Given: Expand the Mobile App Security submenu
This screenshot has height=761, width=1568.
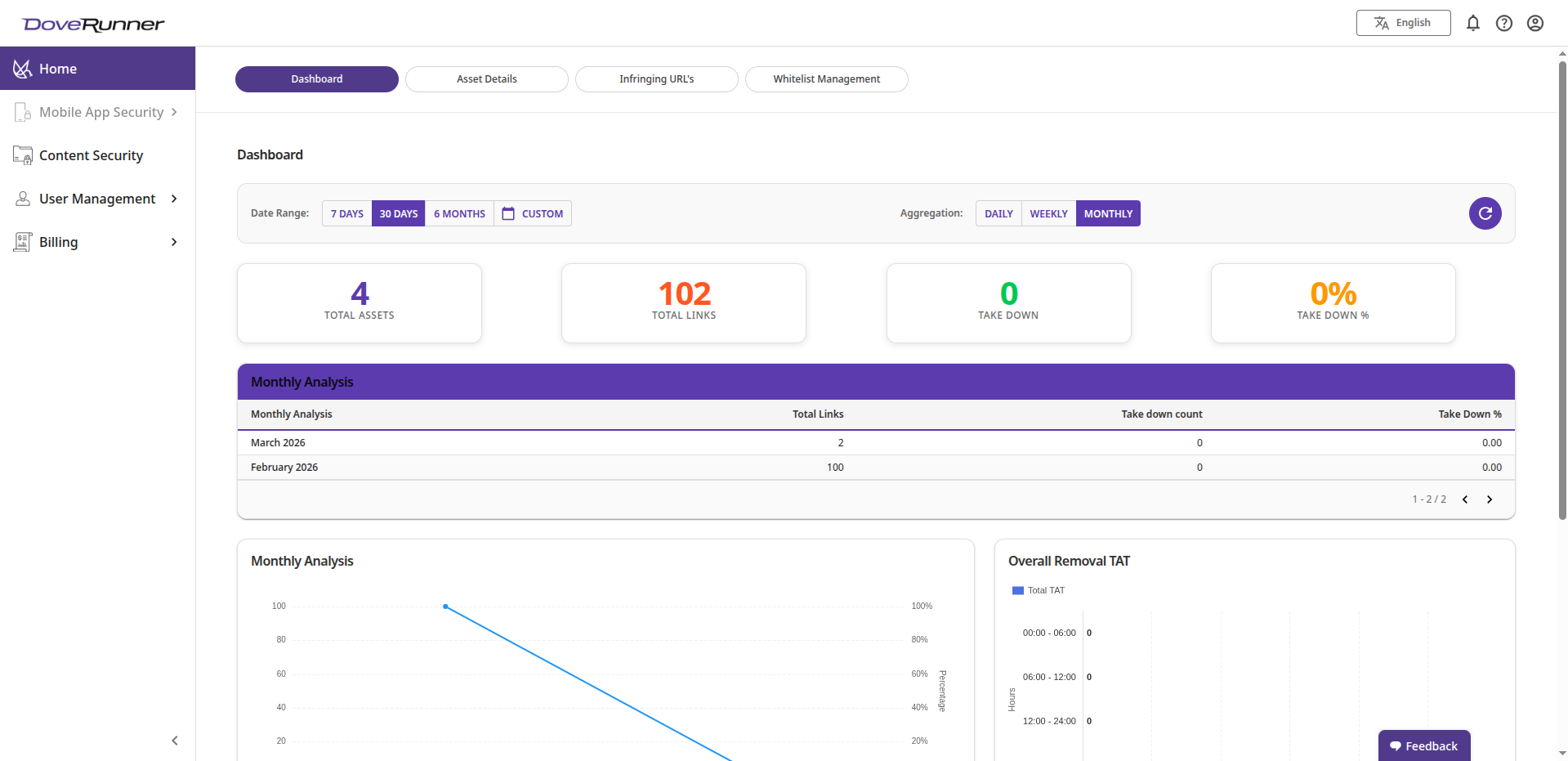Looking at the screenshot, I should click(174, 112).
